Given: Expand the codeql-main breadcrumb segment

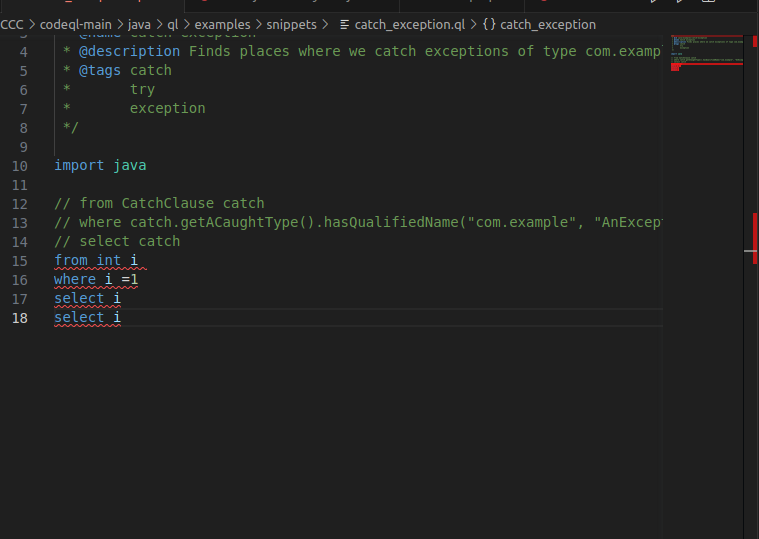Looking at the screenshot, I should (74, 24).
